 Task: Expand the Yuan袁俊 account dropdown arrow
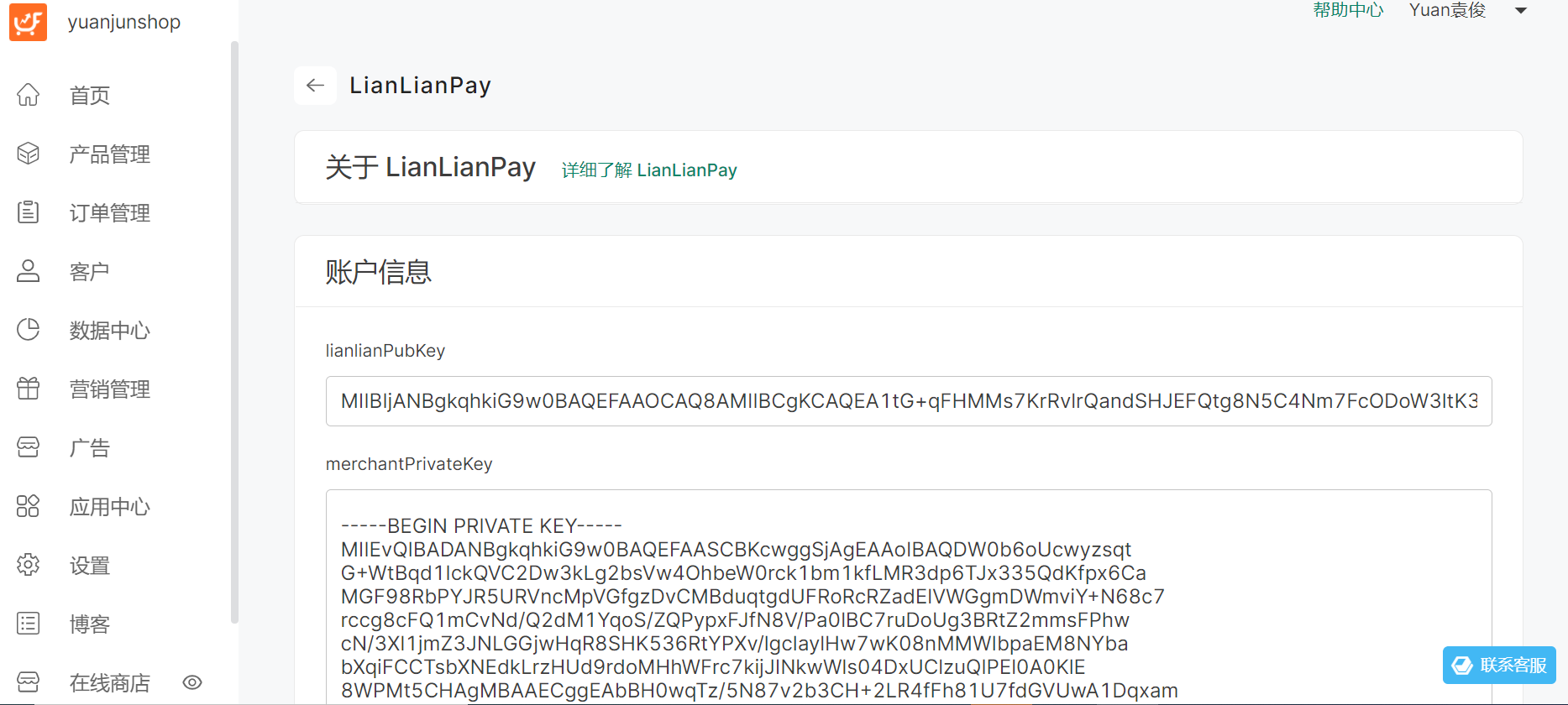coord(1521,11)
